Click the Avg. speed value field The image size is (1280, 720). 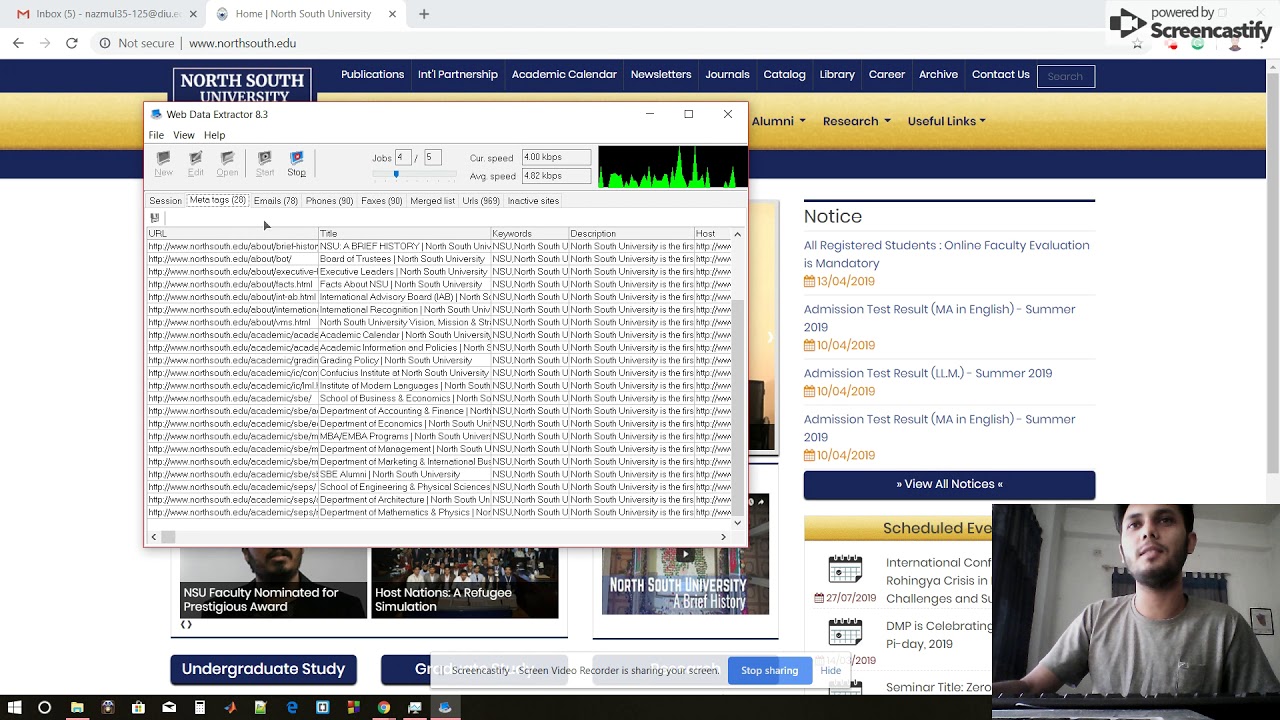pos(556,176)
